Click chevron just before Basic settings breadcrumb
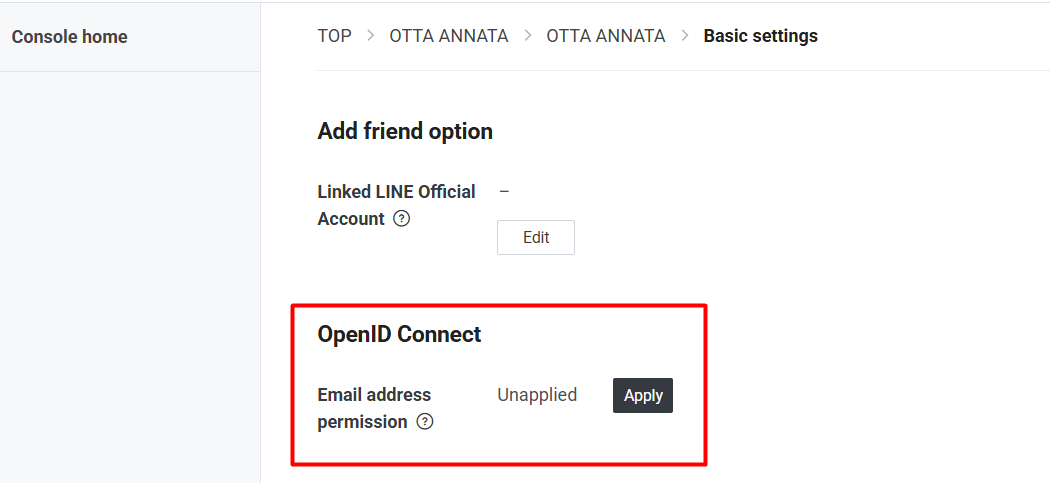Viewport: 1050px width, 483px height. coord(685,36)
